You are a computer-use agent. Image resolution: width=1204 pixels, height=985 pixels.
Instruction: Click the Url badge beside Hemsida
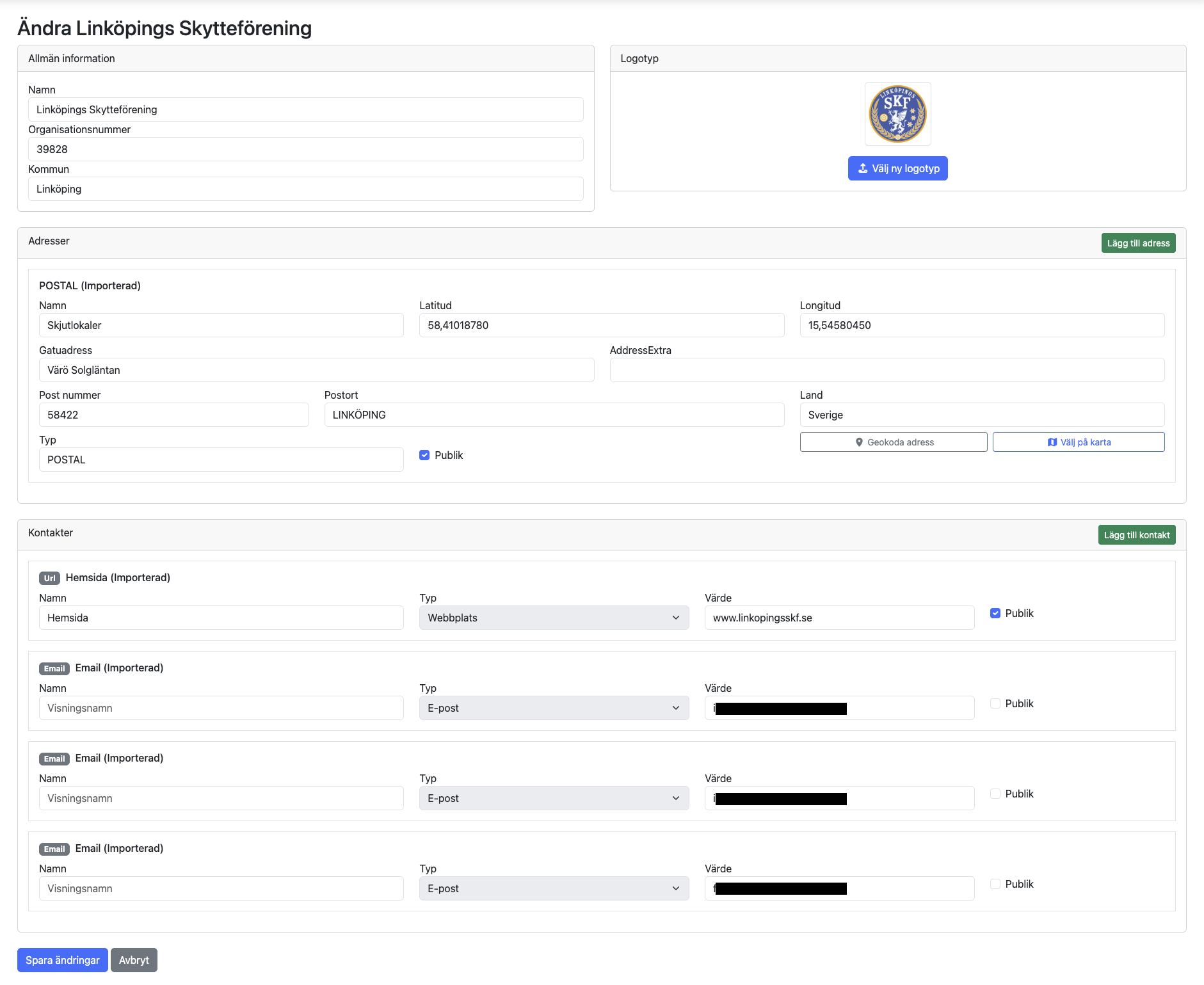tap(49, 578)
